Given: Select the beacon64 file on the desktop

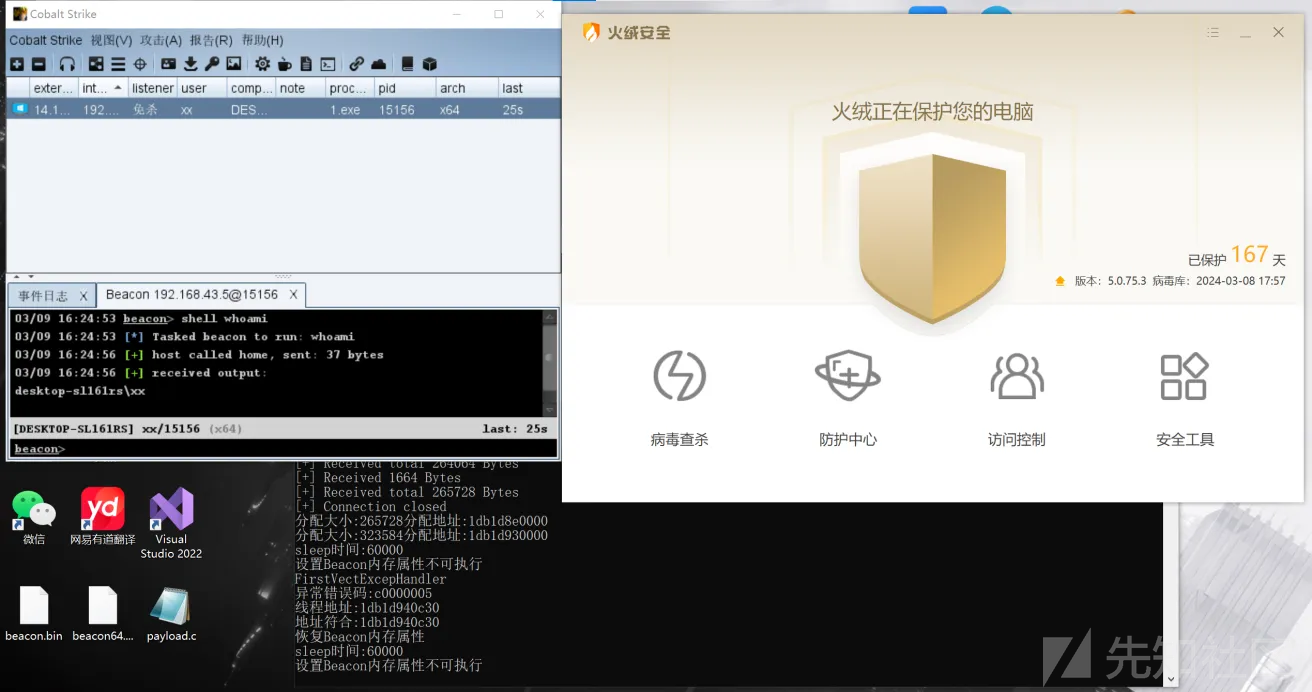Looking at the screenshot, I should (x=102, y=614).
